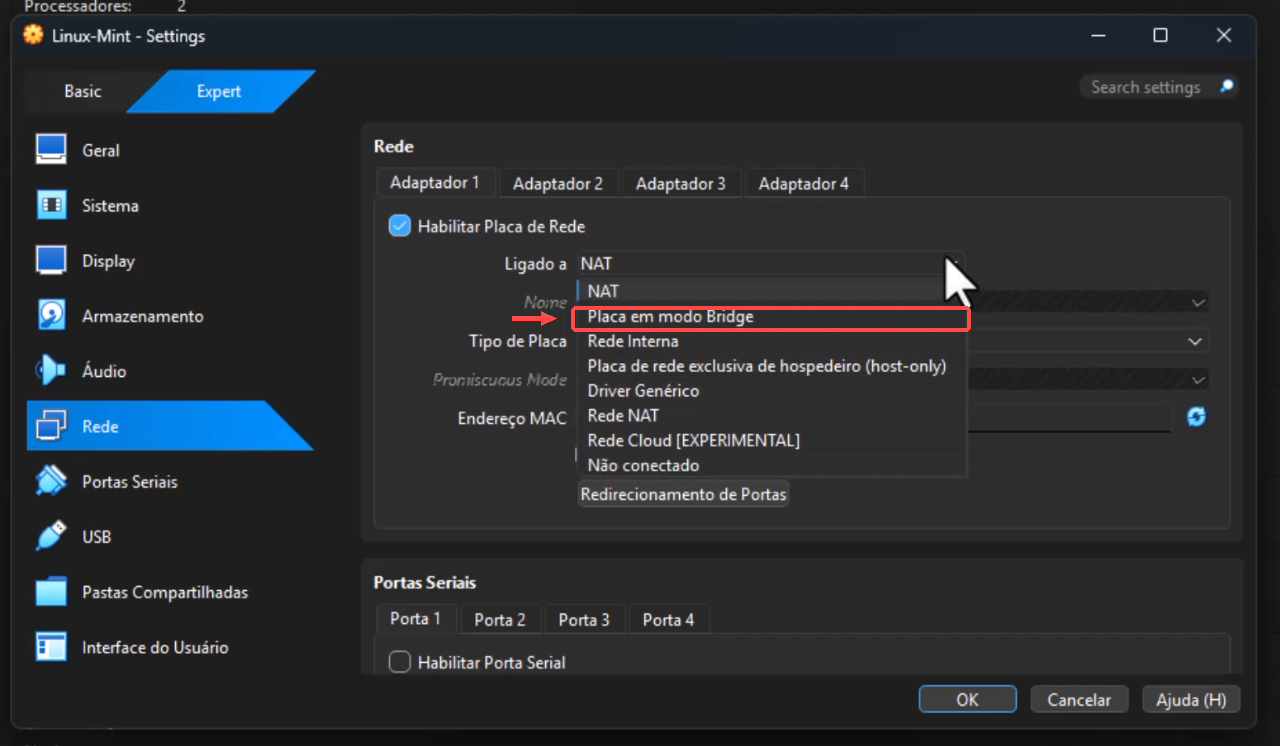
Task: Switch to the Adaptador 3 tab
Action: point(681,183)
